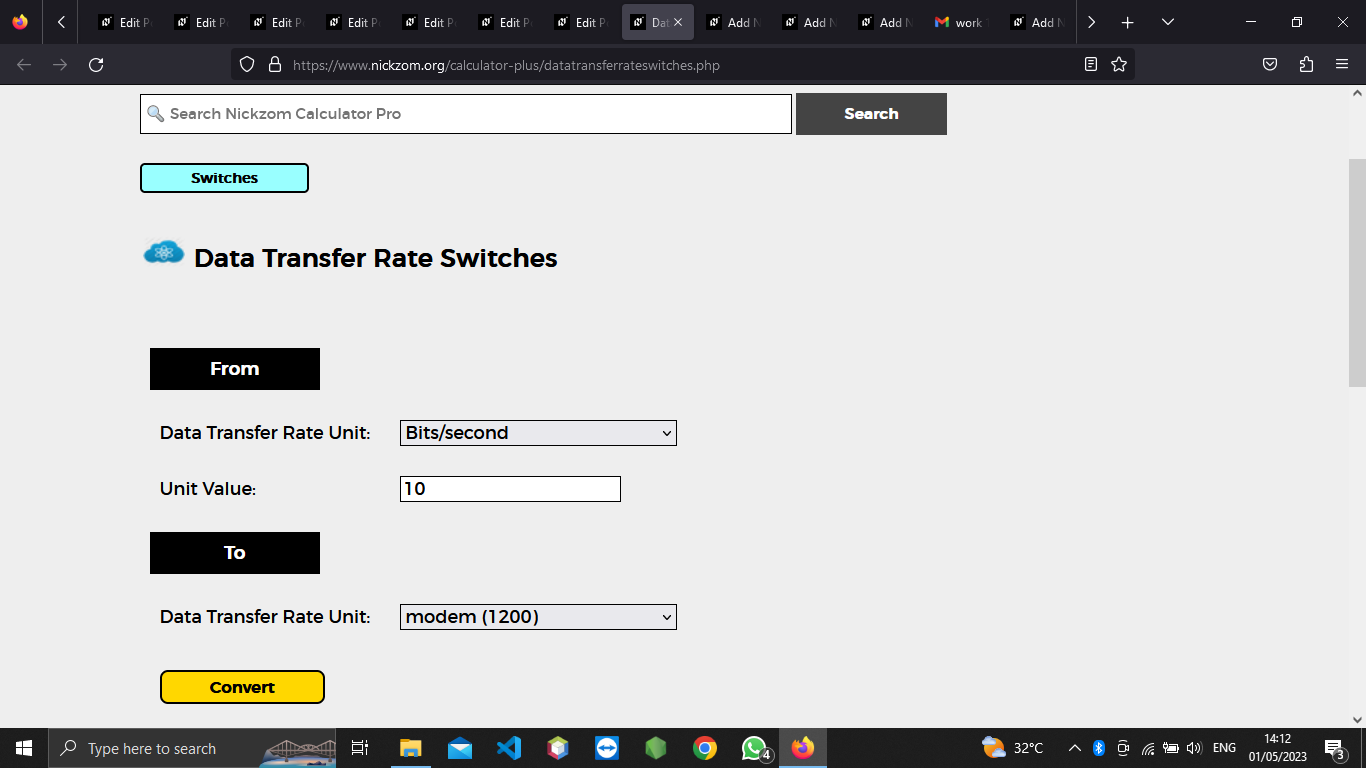Go back to previous page

pos(24,65)
